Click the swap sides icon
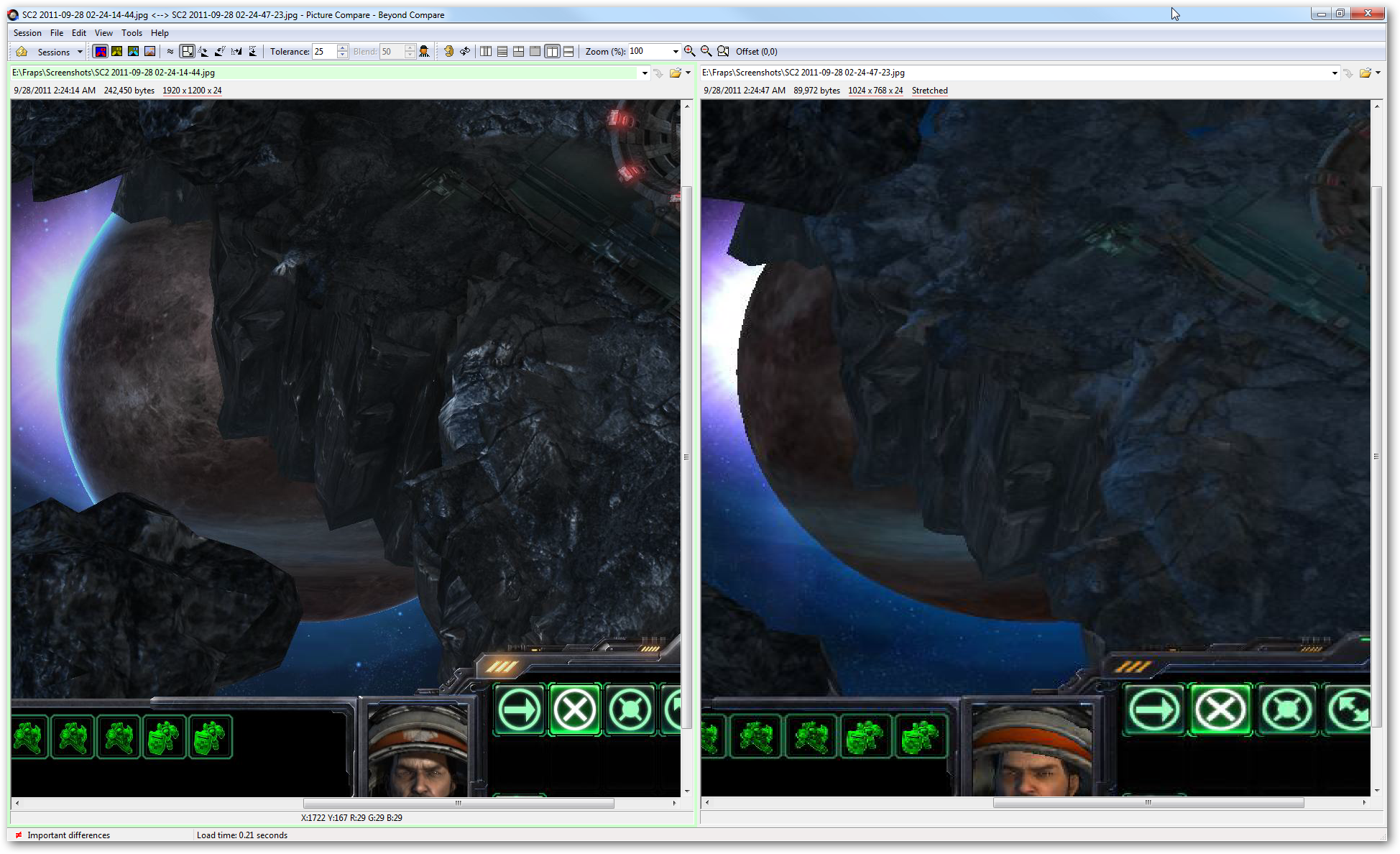This screenshot has width=1400, height=854. [465, 52]
